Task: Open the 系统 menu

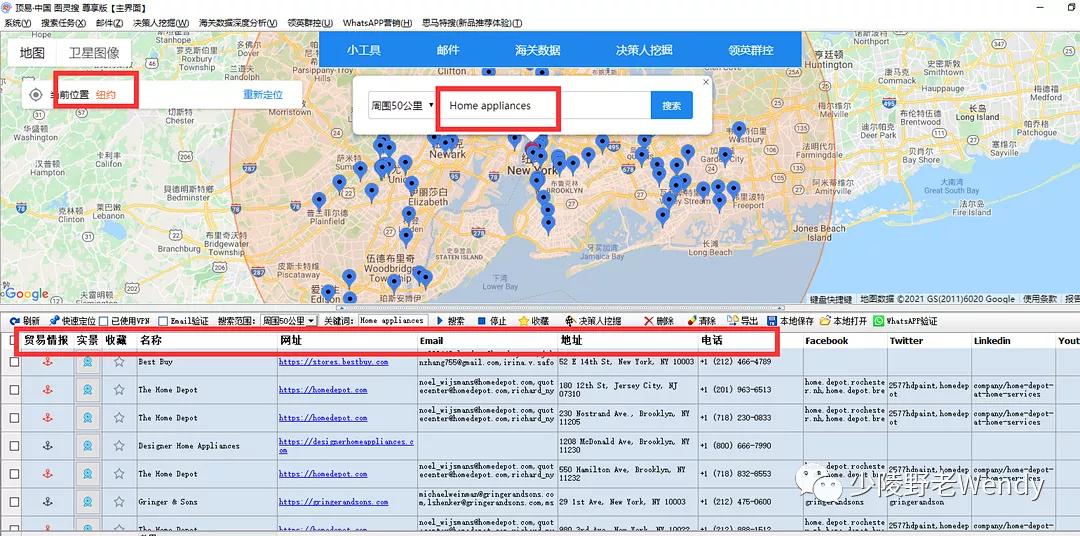Action: 17,23
